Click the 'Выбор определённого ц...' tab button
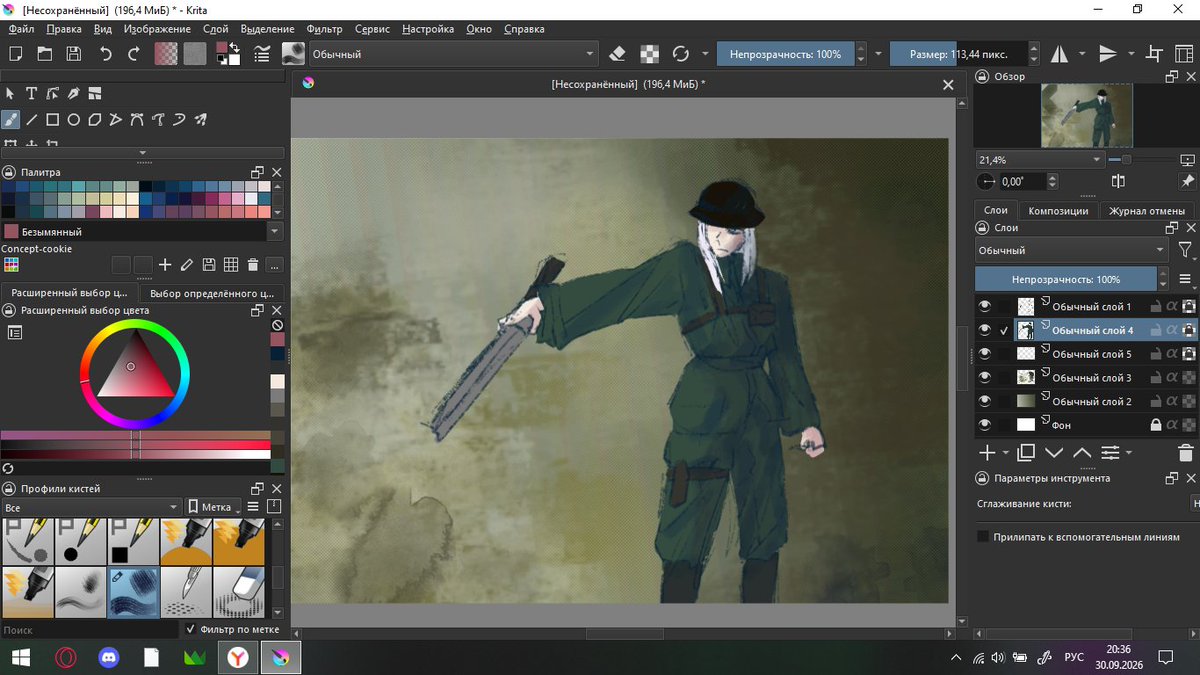Screen dimensions: 1200x675 [x=212, y=293]
